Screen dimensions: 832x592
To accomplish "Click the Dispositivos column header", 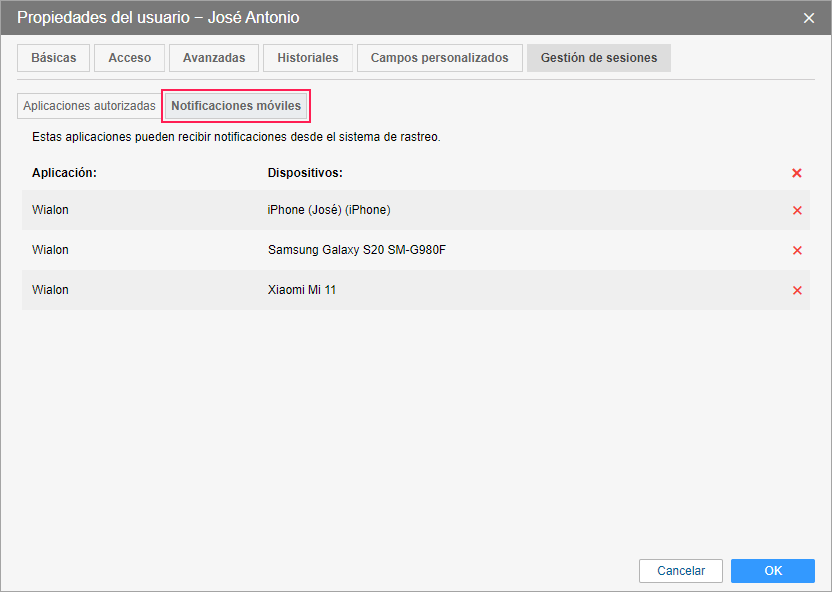I will 305,173.
